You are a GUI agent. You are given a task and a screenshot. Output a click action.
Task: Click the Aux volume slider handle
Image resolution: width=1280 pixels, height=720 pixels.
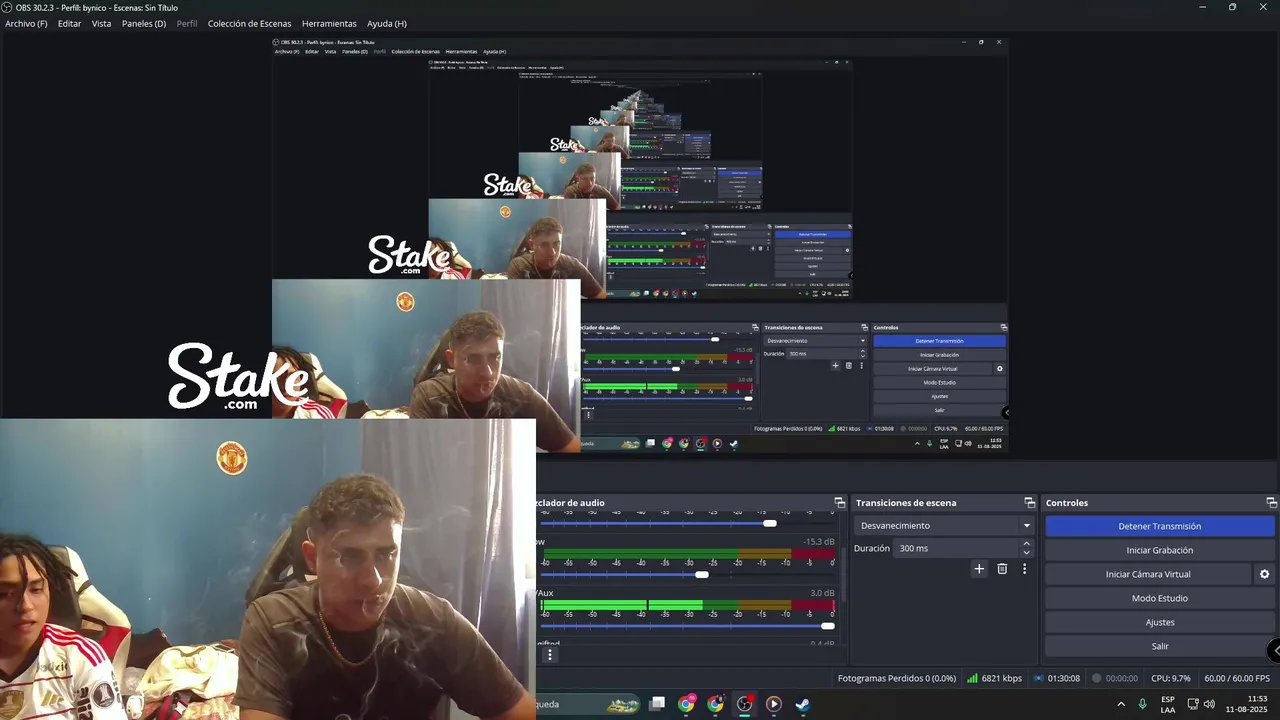tap(827, 626)
